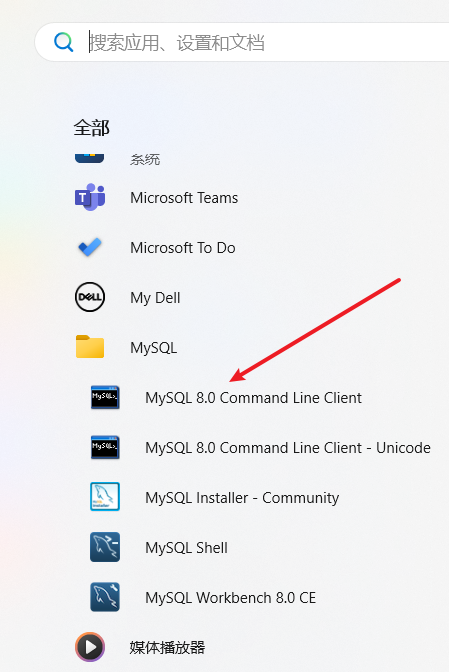Launch MySQL Workbench 8.0 CE icon
Viewport: 449px width, 672px height.
pyautogui.click(x=105, y=597)
